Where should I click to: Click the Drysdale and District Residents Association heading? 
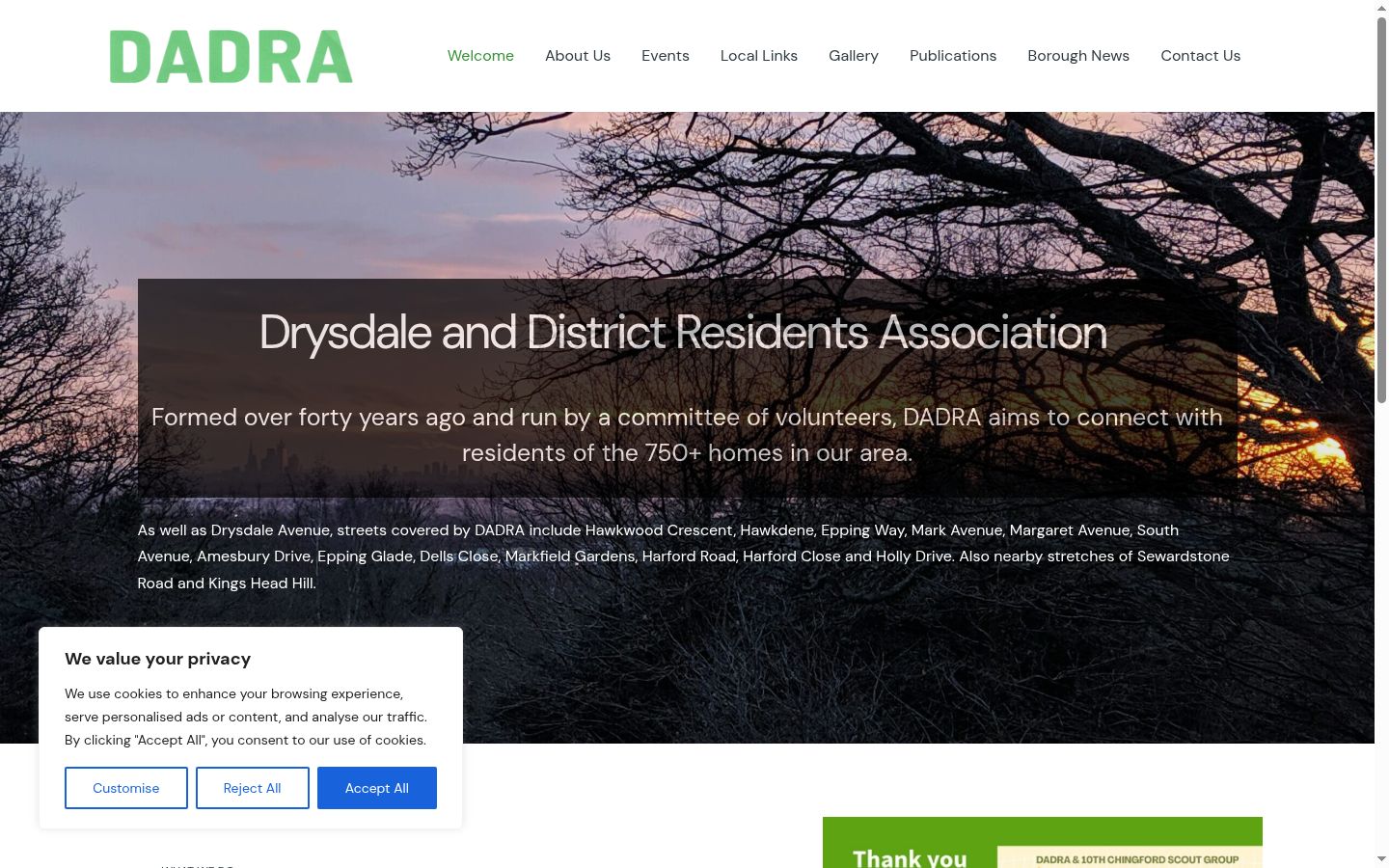[x=683, y=333]
